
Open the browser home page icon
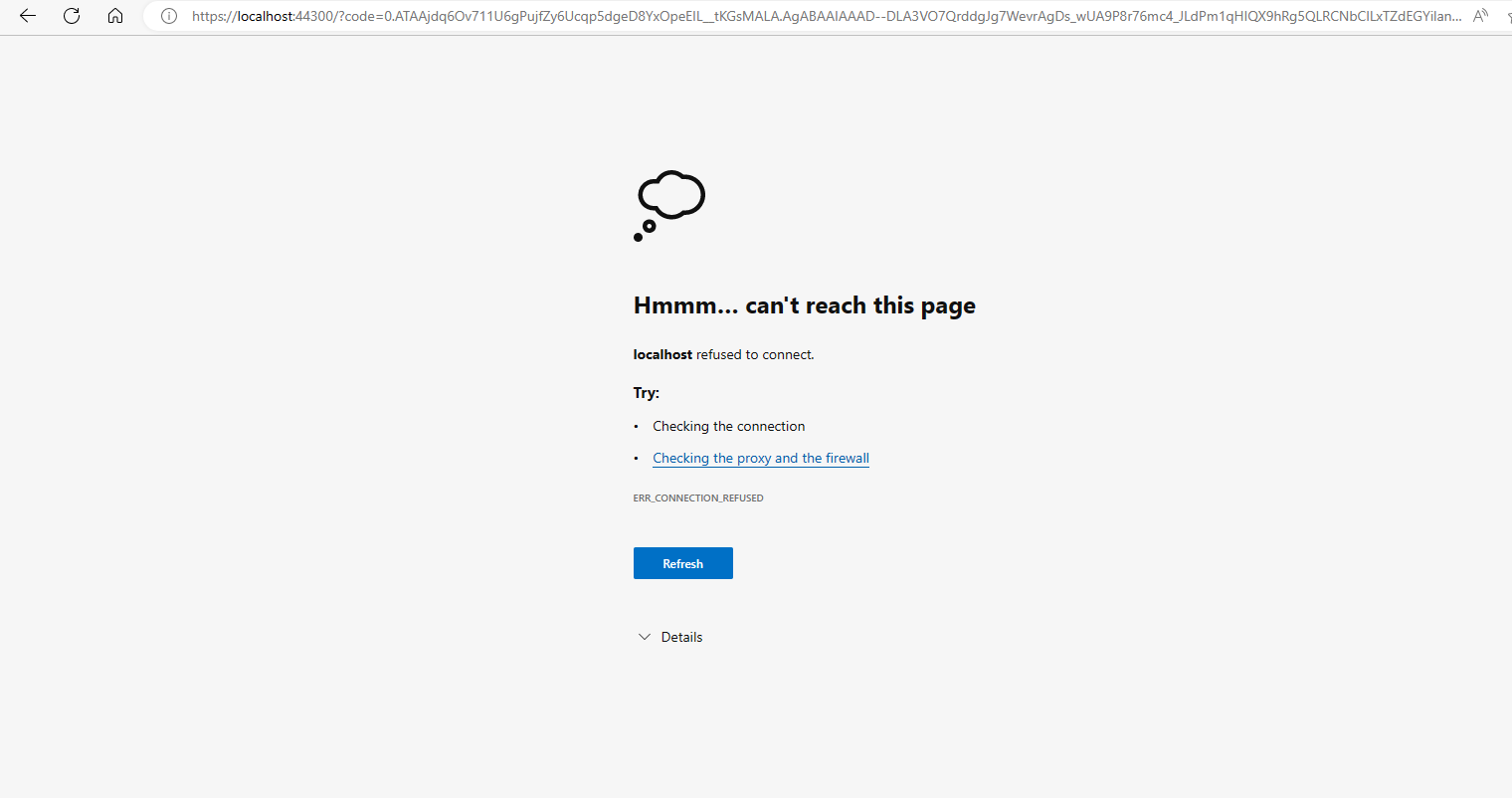tap(115, 16)
